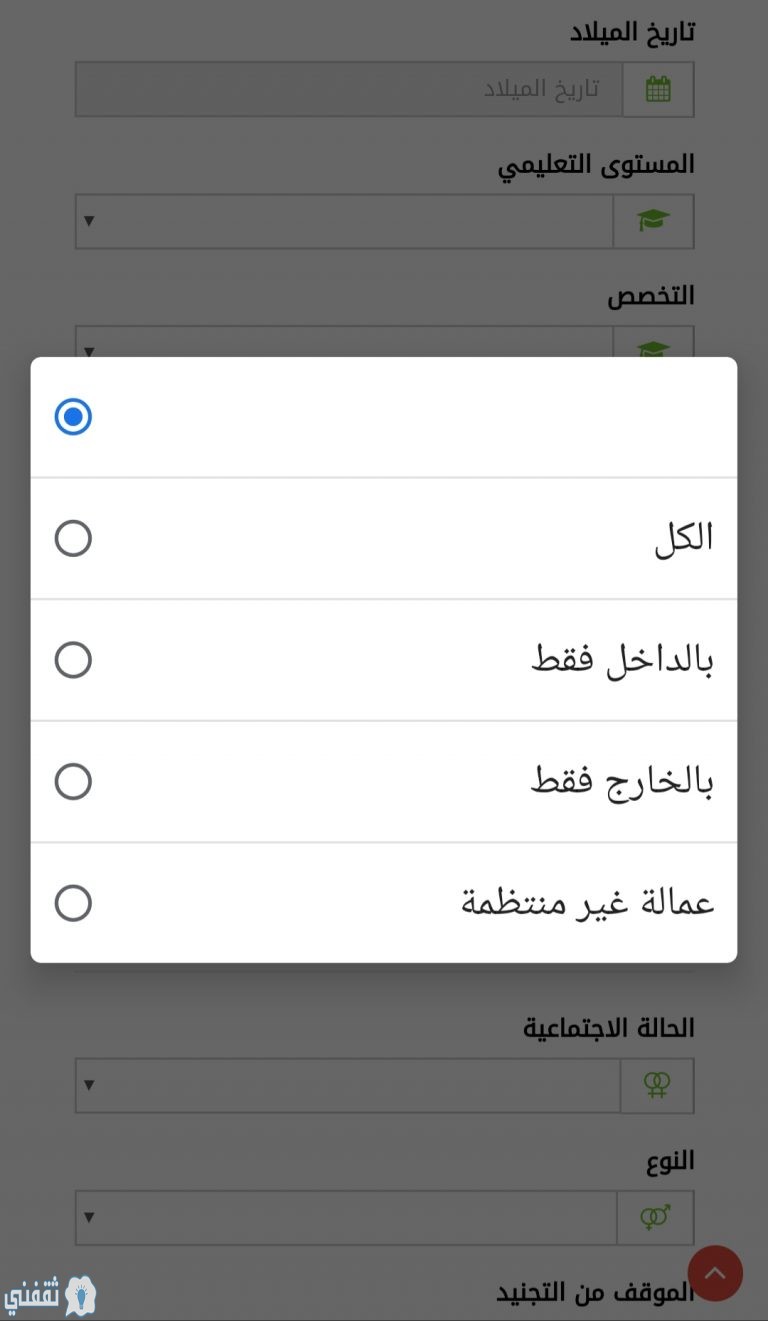The width and height of the screenshot is (768, 1321).
Task: Open the المستوى التعليمي dropdown
Action: point(345,221)
